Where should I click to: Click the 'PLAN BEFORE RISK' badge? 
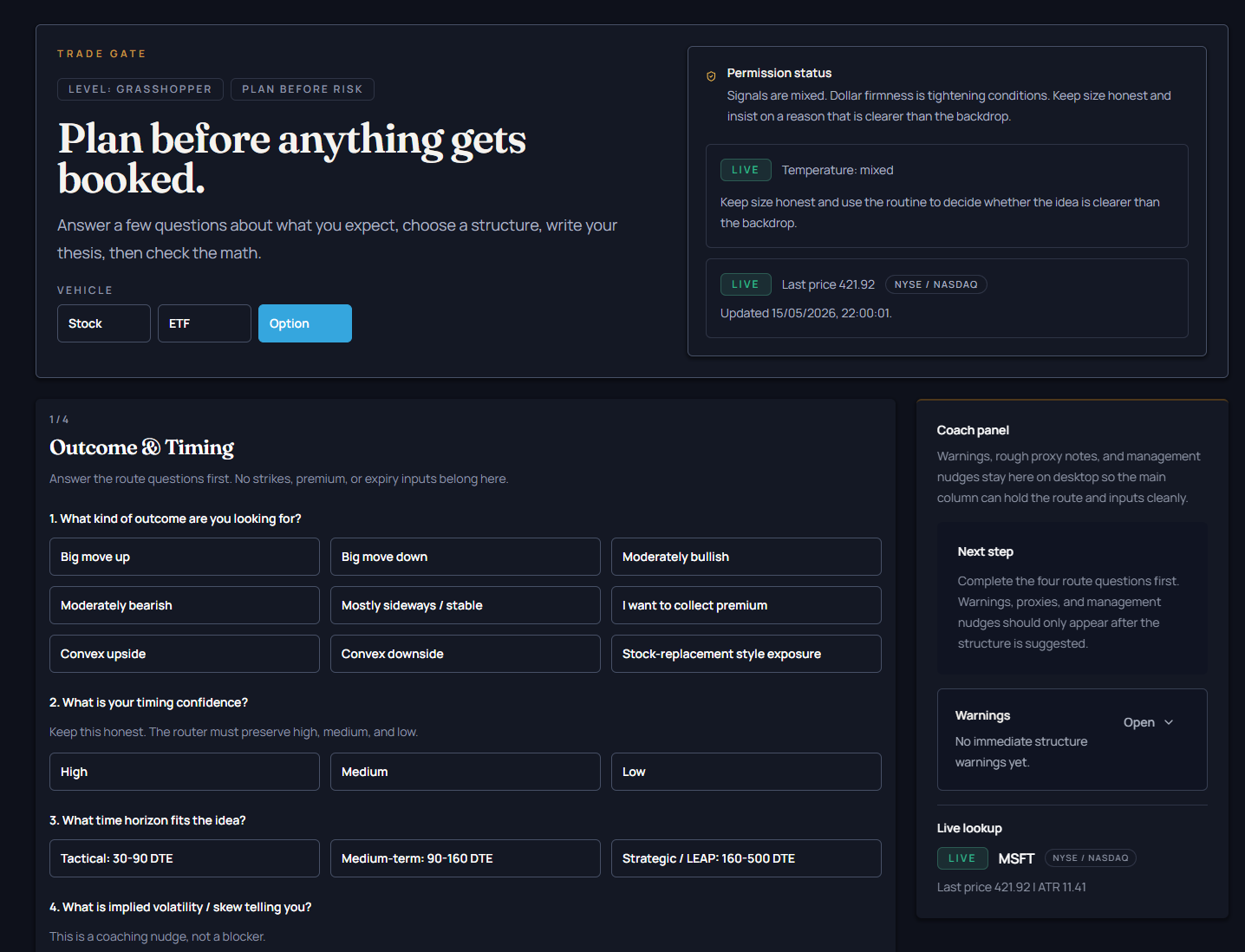point(303,89)
